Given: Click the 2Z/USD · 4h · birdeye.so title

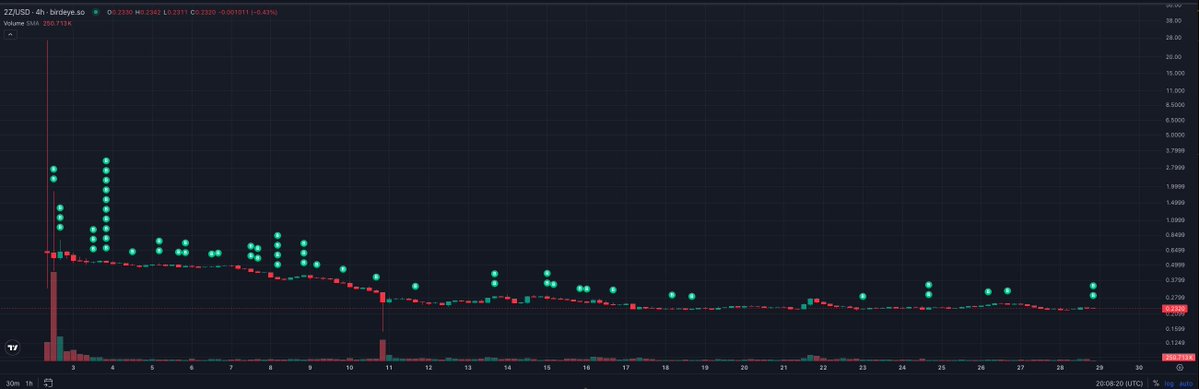Looking at the screenshot, I should pos(44,13).
